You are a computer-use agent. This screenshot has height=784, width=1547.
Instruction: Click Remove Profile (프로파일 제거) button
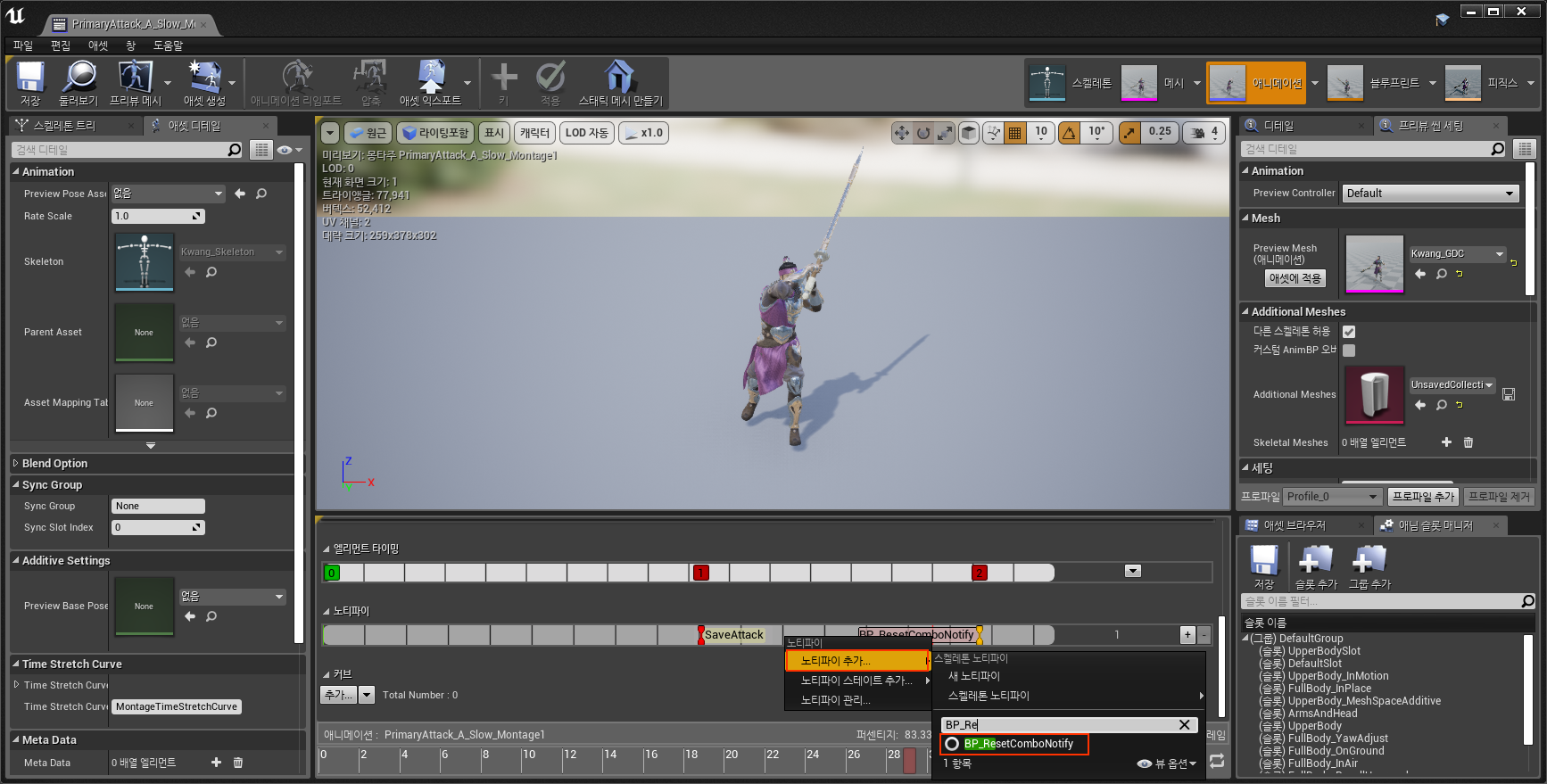pyautogui.click(x=1499, y=497)
